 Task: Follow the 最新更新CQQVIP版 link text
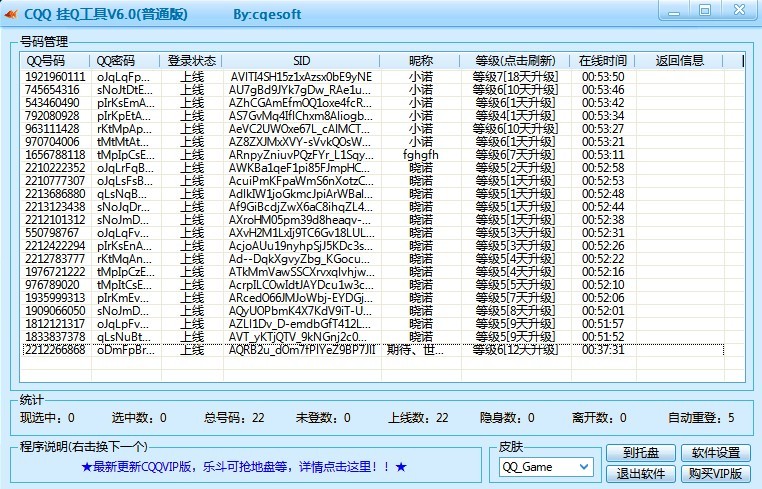[x=243, y=467]
